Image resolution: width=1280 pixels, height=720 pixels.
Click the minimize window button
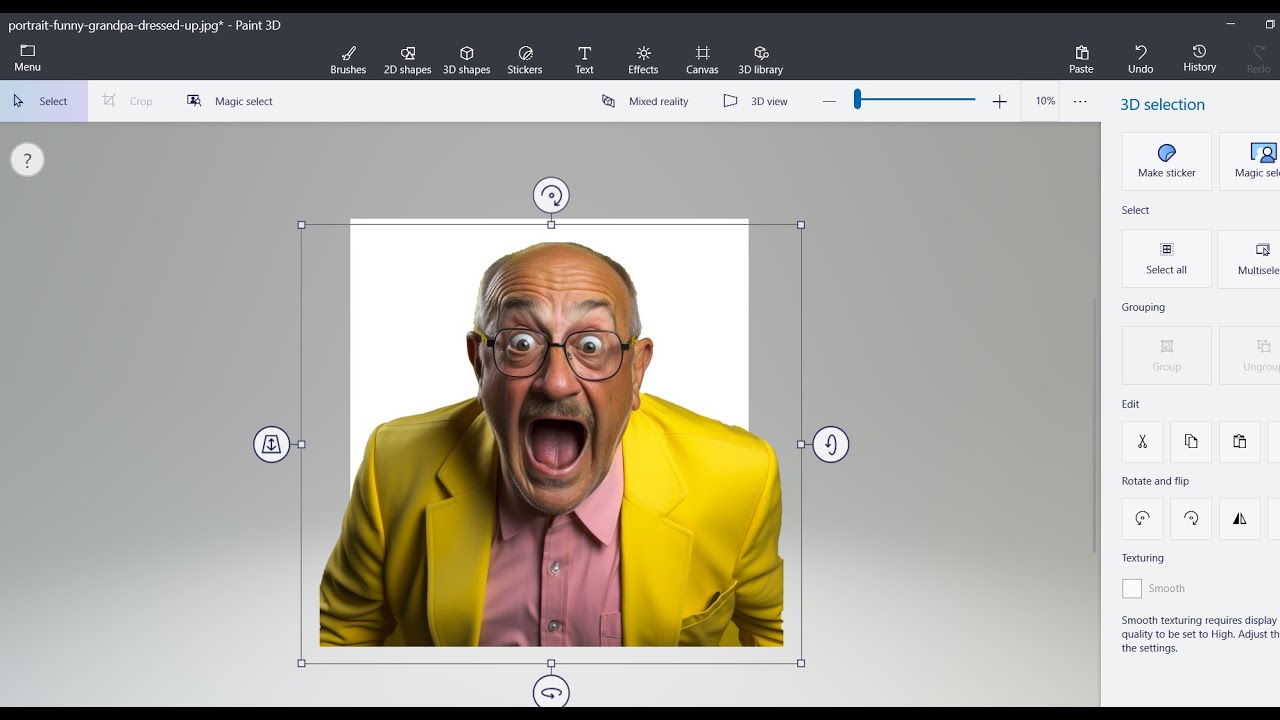(x=1229, y=24)
